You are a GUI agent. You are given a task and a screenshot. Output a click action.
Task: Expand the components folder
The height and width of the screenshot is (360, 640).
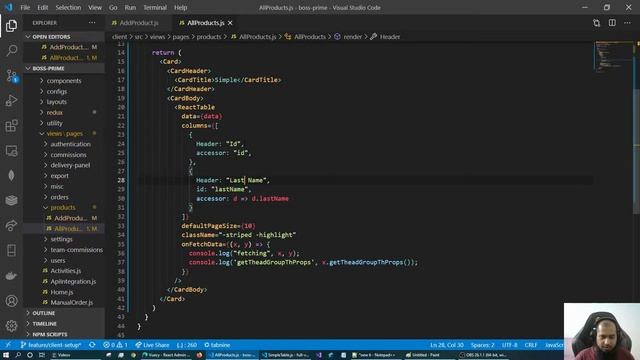click(64, 81)
